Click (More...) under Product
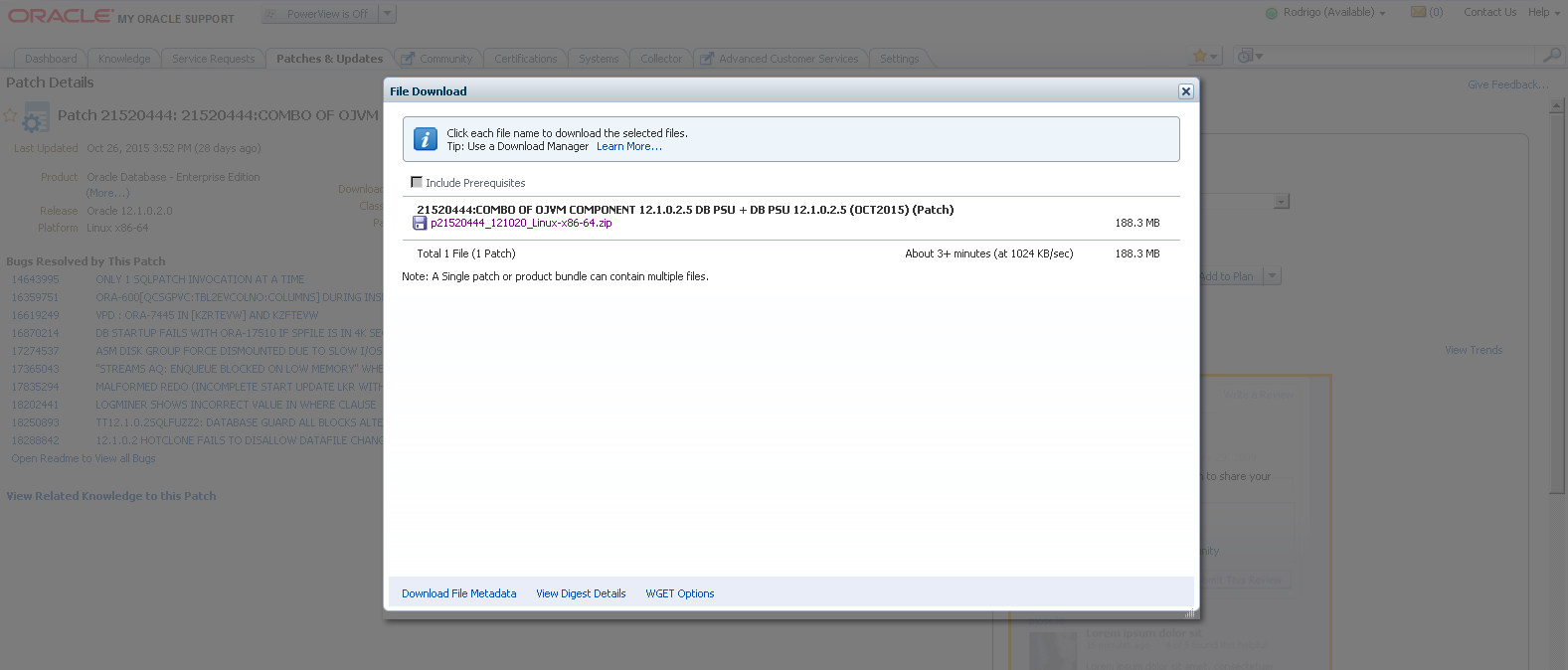 pos(107,193)
